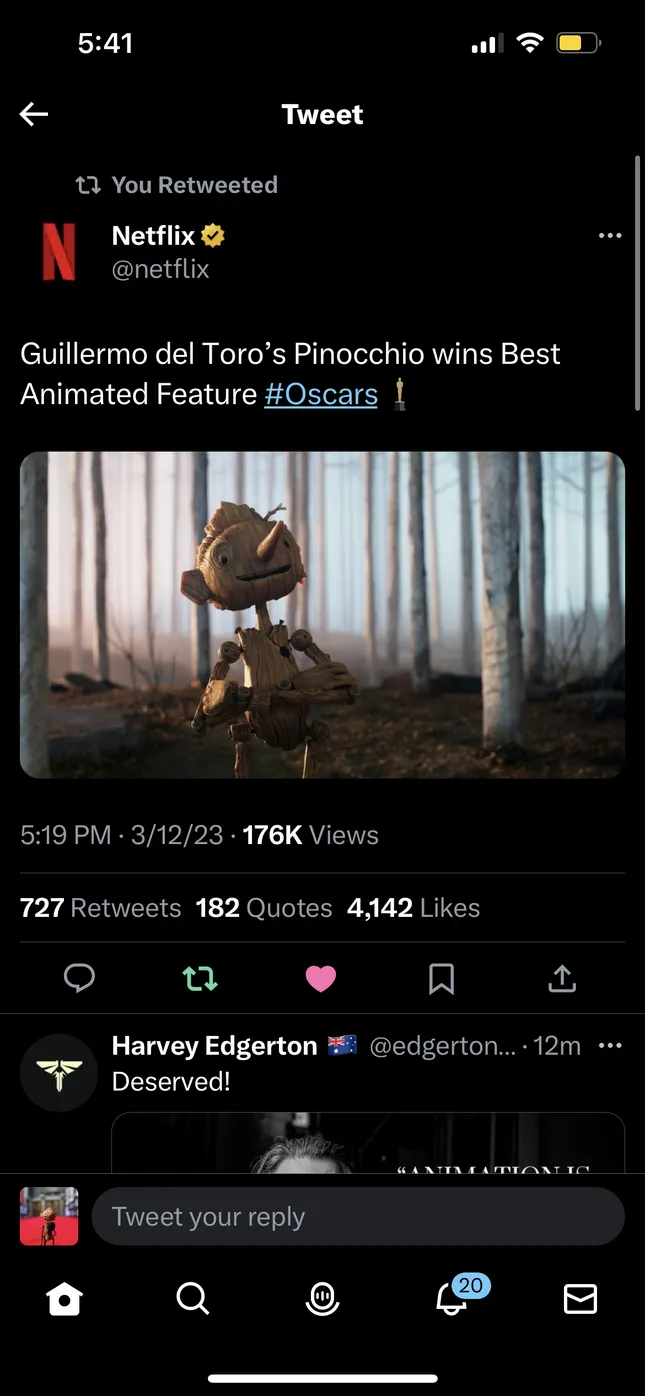Image resolution: width=645 pixels, height=1396 pixels.
Task: View the 182 Quotes list
Action: (264, 908)
